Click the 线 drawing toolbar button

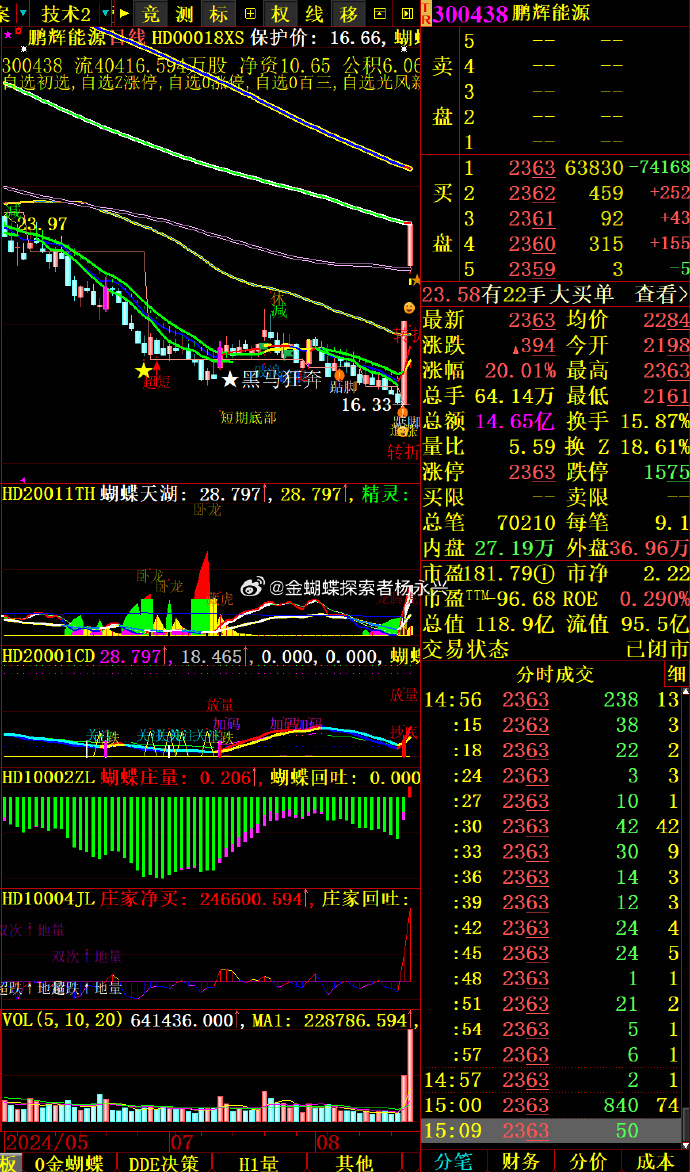(314, 13)
